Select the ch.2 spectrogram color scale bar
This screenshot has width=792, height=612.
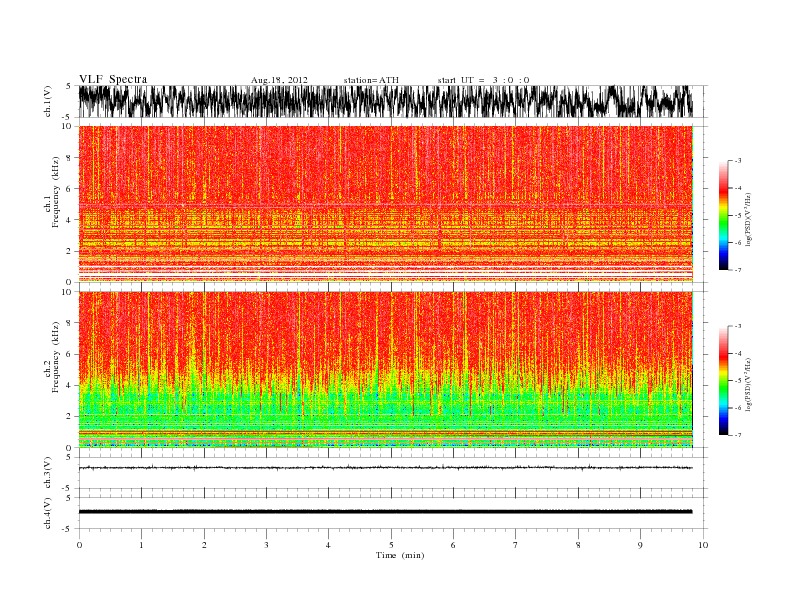(723, 381)
